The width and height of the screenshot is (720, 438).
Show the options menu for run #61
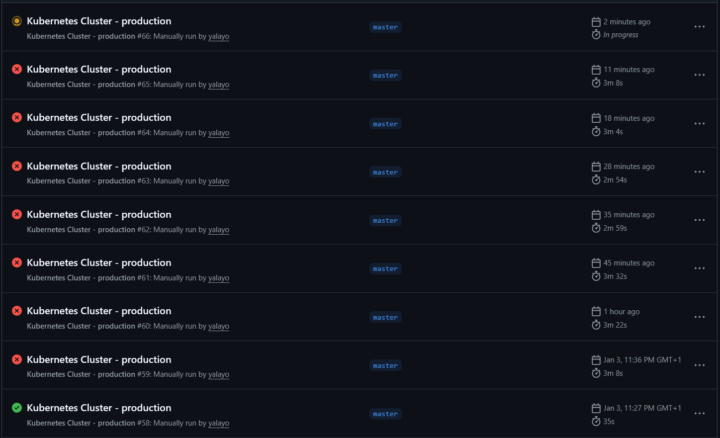[x=699, y=269]
